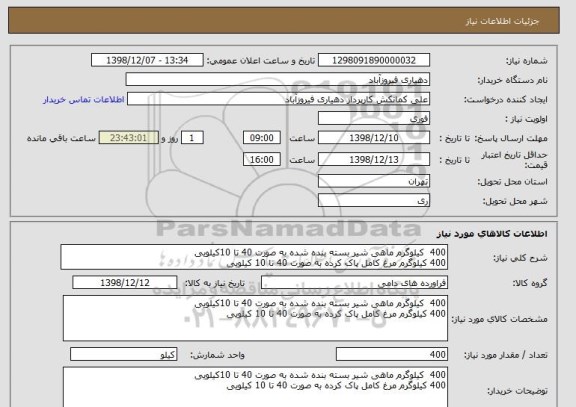Select the priority field showing فوری
The width and height of the screenshot is (576, 407).
pyautogui.click(x=374, y=119)
